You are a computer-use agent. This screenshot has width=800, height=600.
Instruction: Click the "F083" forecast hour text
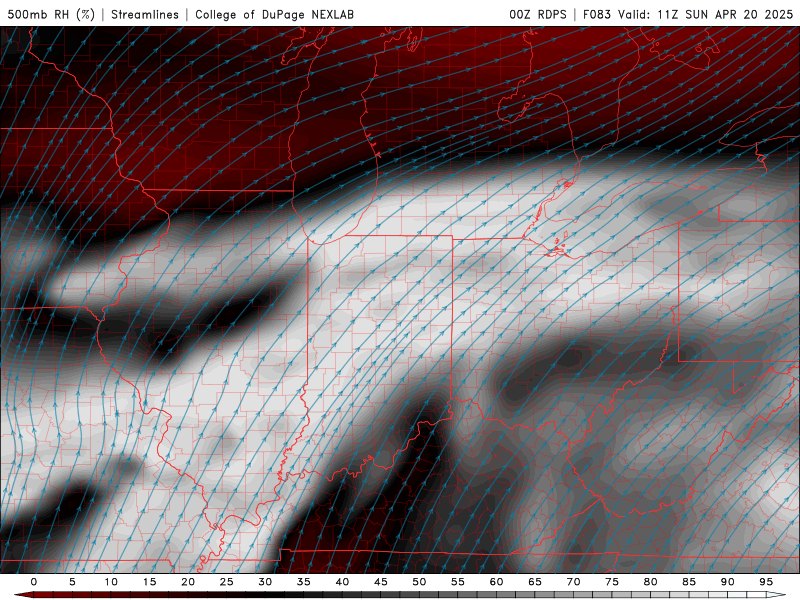point(596,14)
